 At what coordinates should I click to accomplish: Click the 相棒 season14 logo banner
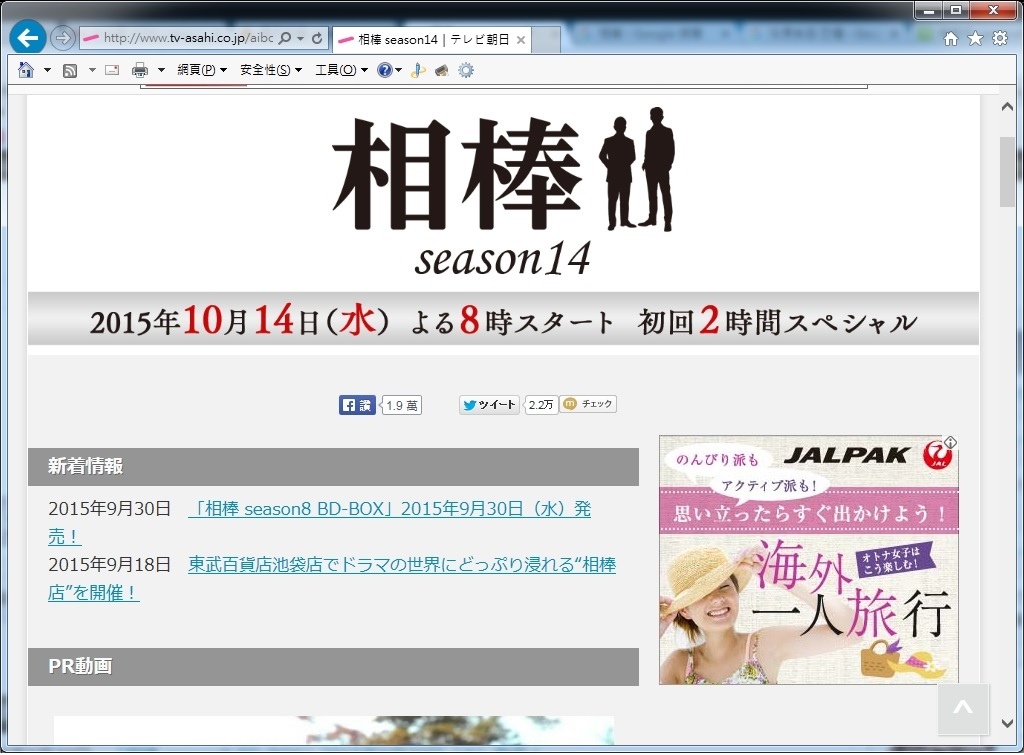[503, 191]
